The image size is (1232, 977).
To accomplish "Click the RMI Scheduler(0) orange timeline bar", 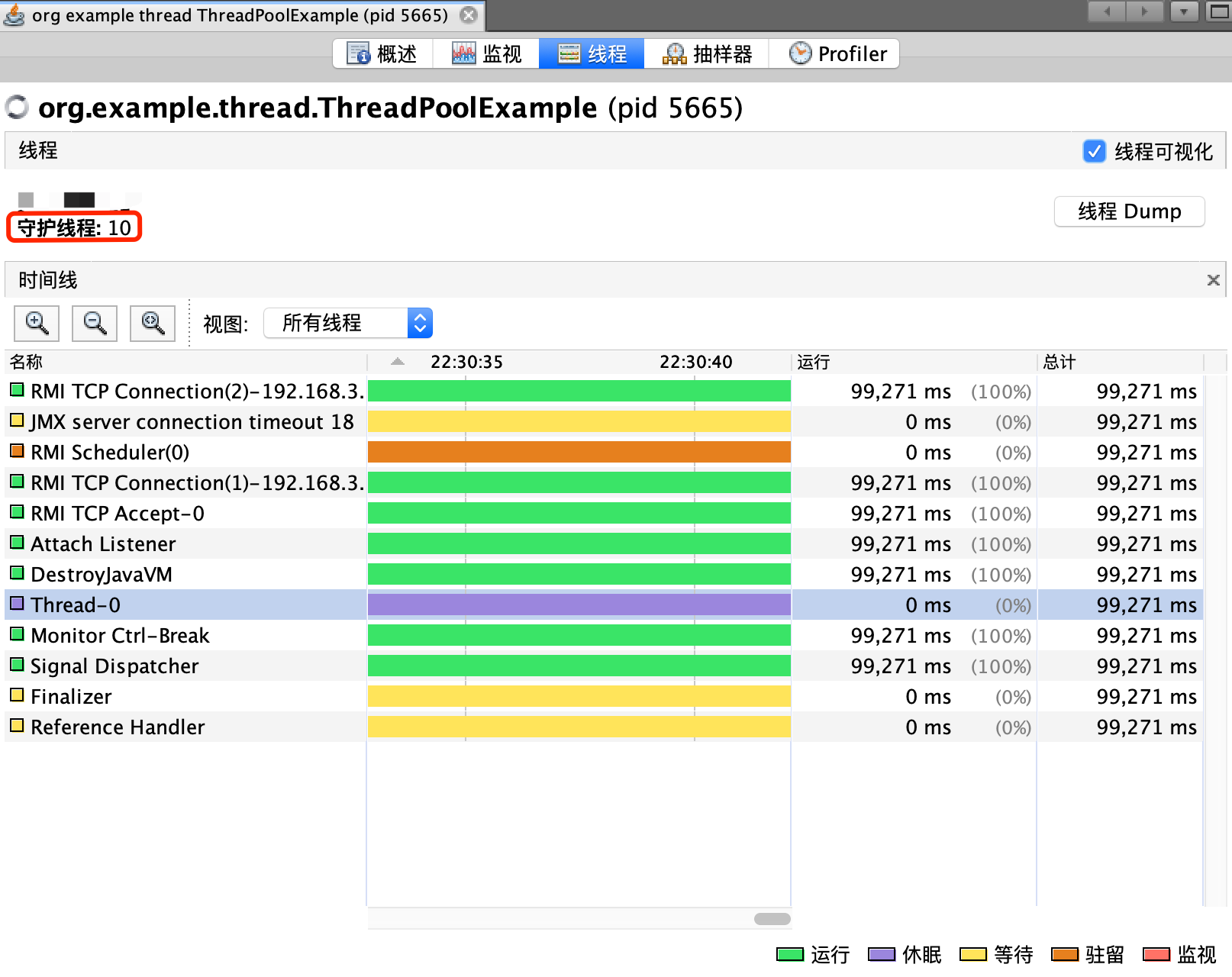I will [579, 452].
